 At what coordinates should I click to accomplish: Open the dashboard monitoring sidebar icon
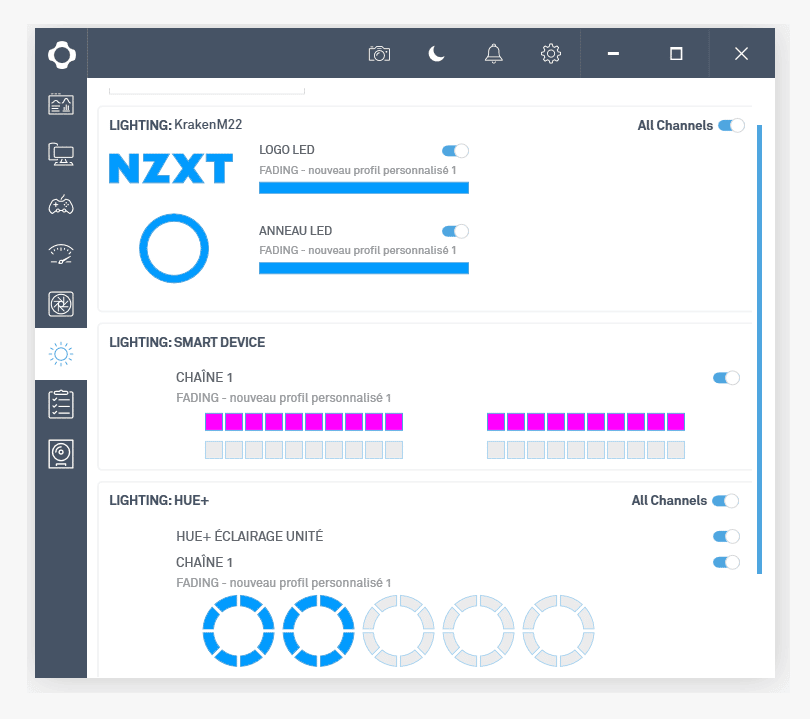click(61, 104)
